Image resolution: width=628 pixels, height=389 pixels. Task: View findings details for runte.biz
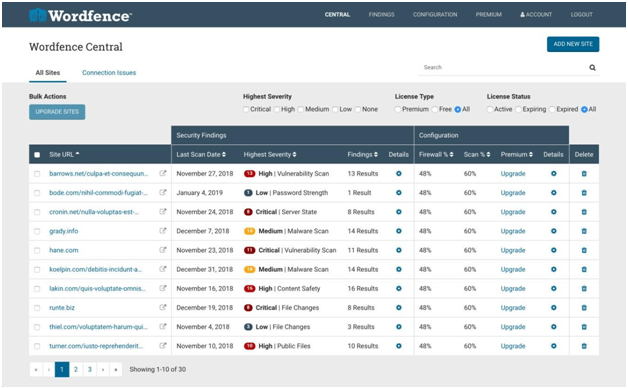coord(399,308)
